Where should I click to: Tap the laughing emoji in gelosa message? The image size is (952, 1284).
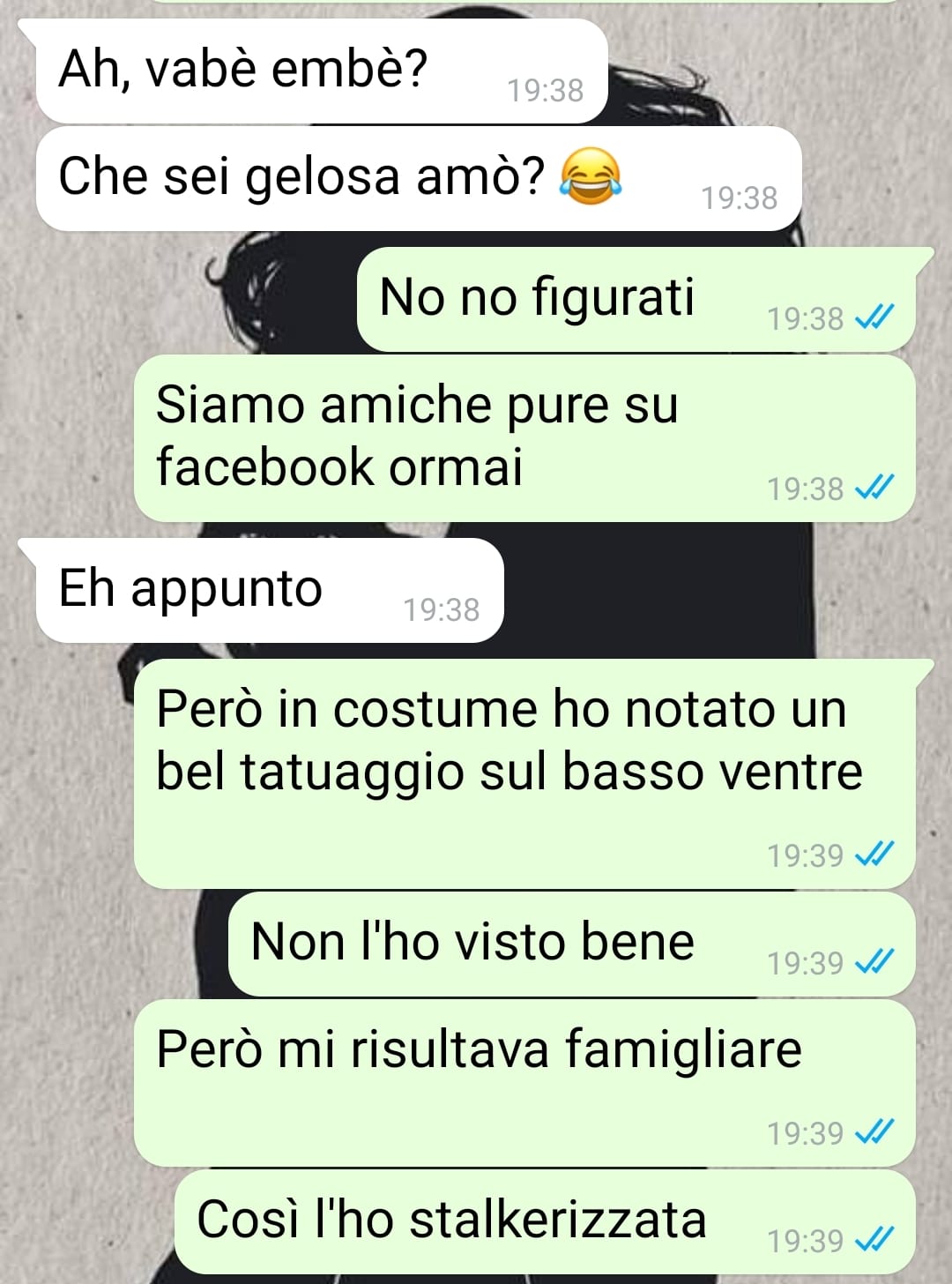point(591,175)
